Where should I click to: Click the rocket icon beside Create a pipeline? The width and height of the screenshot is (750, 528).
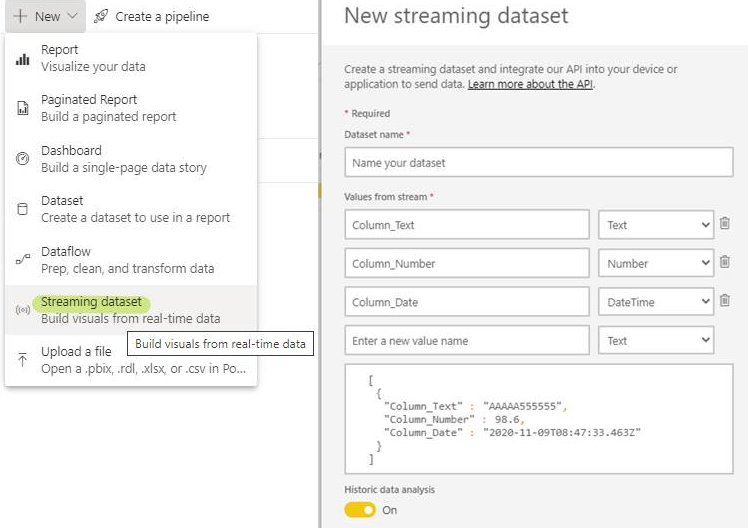pos(101,16)
